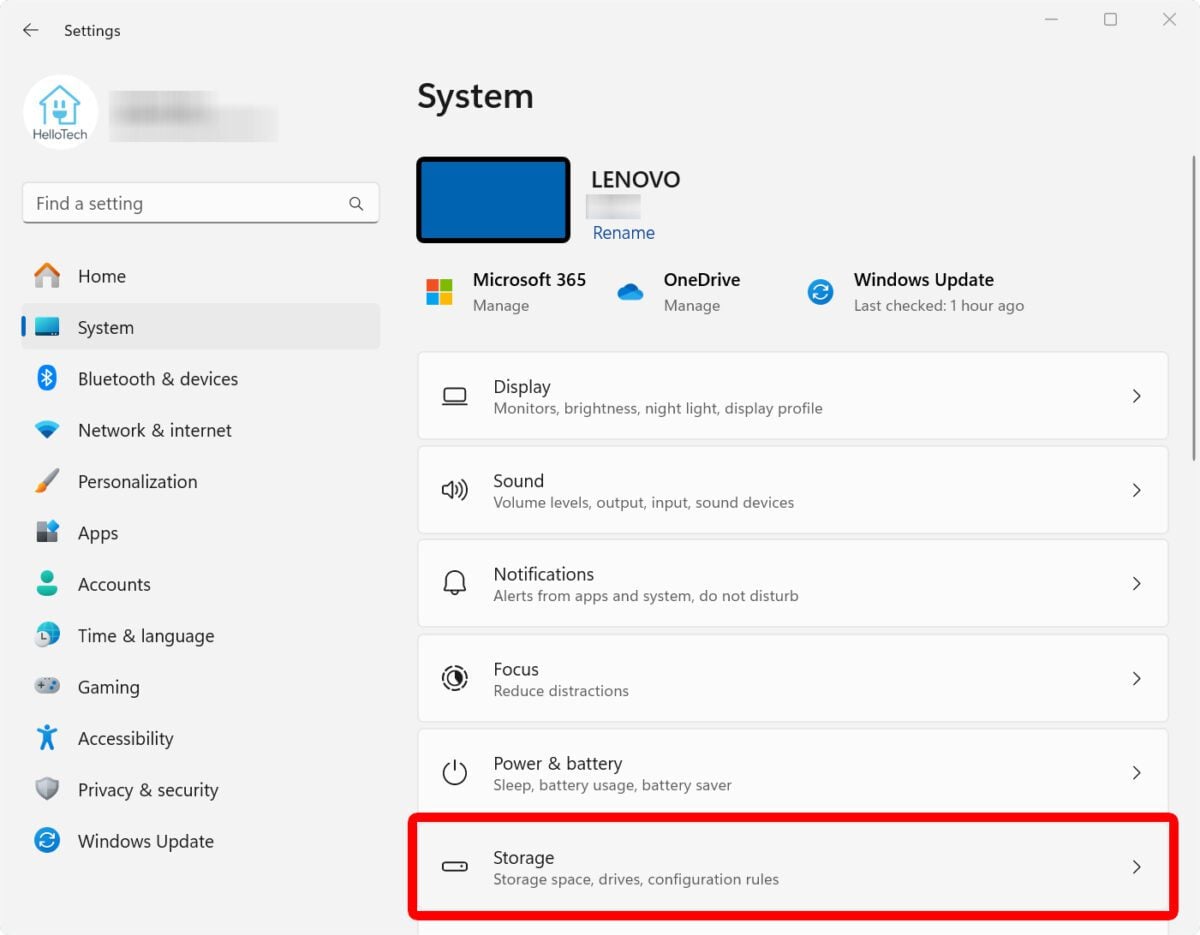Click the Accounts person icon
Screen dimensions: 1200x935
pyautogui.click(x=48, y=584)
